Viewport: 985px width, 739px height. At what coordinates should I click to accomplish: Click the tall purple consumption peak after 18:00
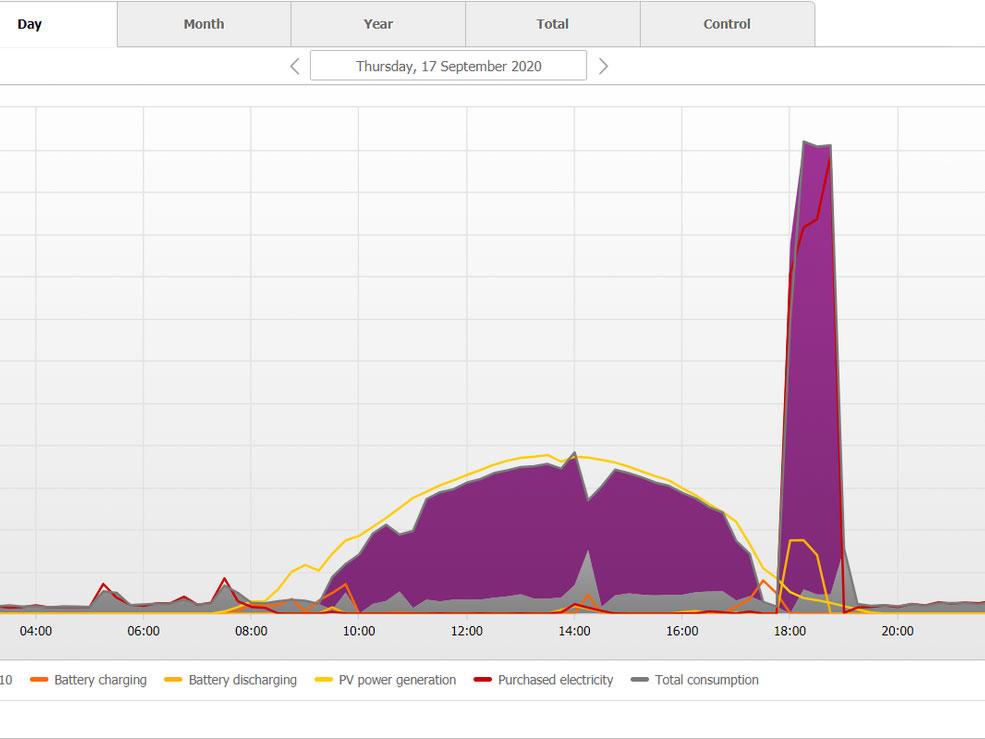point(817,350)
